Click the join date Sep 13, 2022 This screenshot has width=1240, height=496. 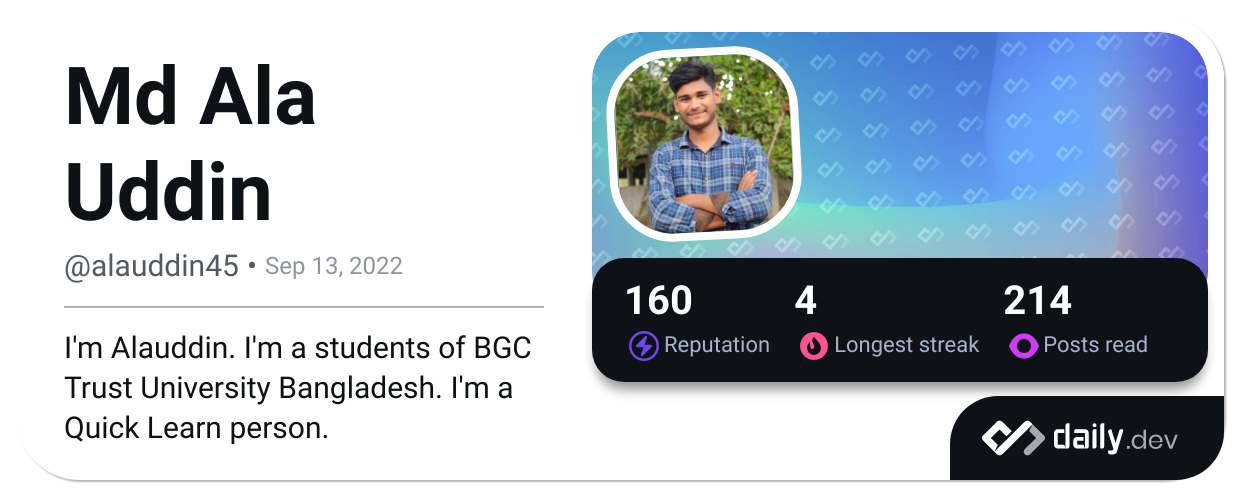pos(334,267)
